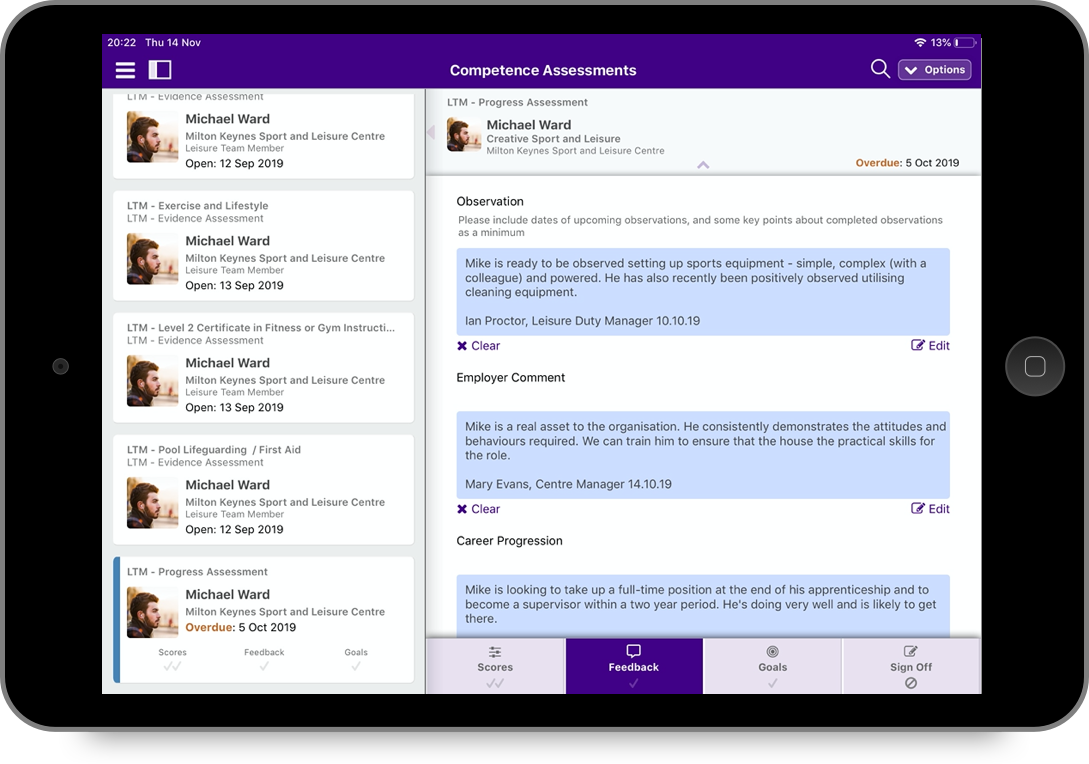This screenshot has width=1089, height=764.
Task: Select the LTM - Progress Assessment card
Action: (263, 620)
